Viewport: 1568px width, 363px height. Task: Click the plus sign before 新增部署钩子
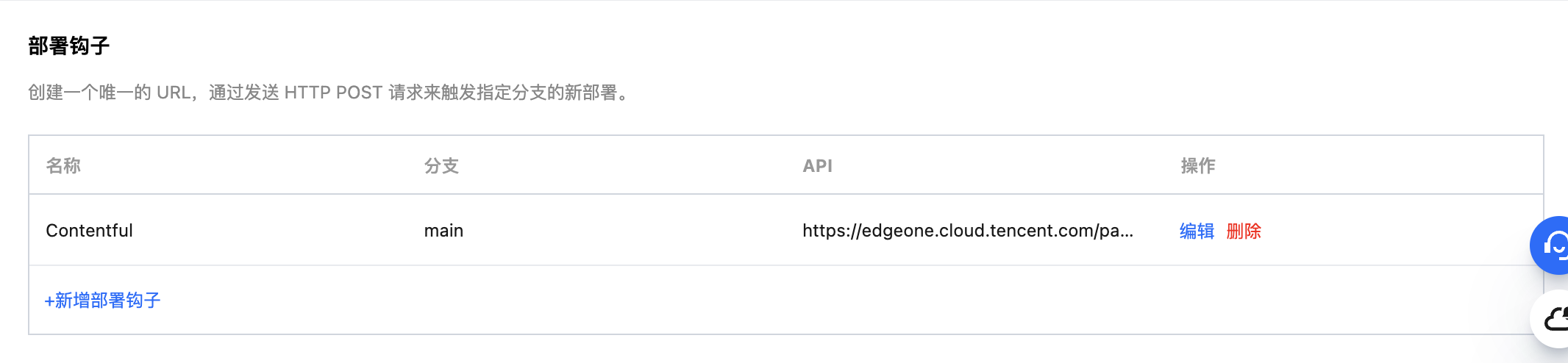(49, 301)
